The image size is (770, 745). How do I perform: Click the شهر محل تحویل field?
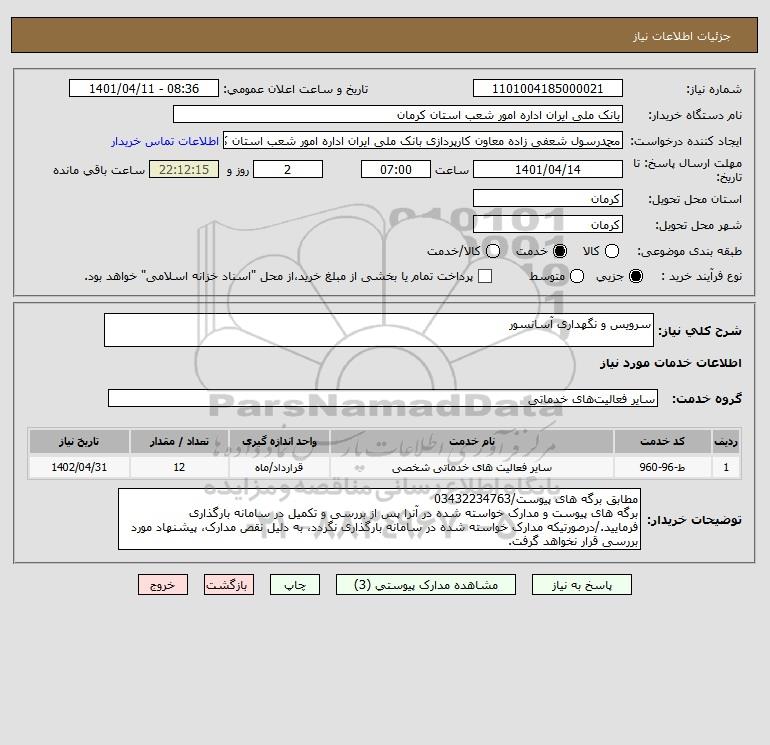(548, 225)
